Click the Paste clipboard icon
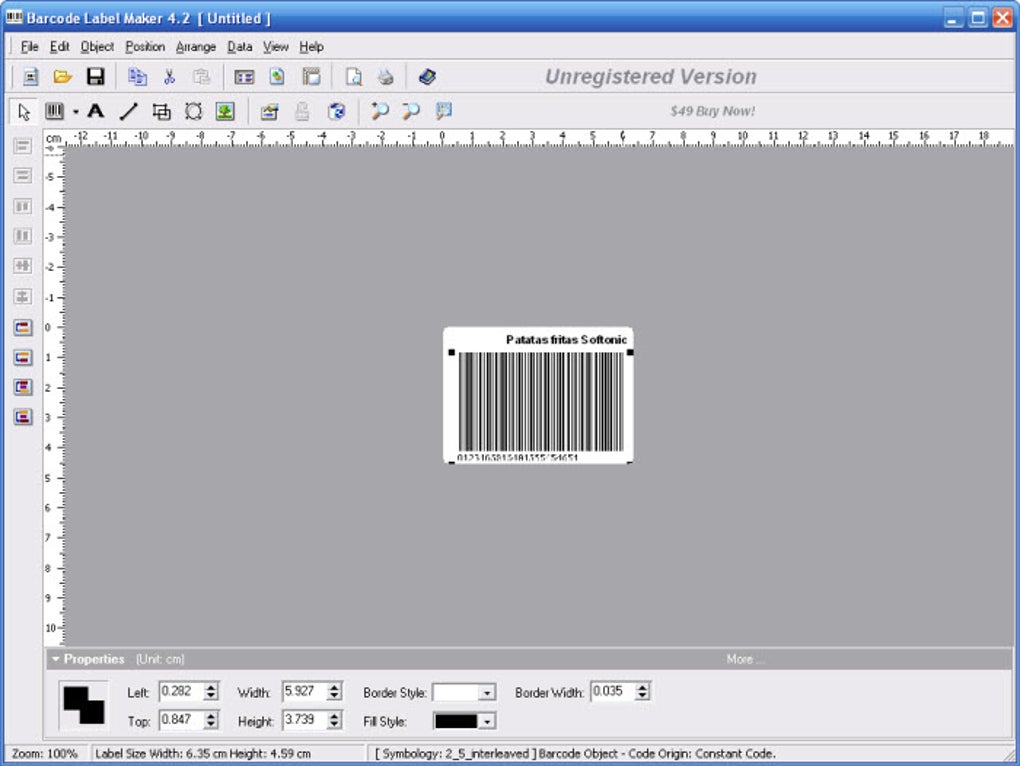The height and width of the screenshot is (766, 1020). pos(202,77)
